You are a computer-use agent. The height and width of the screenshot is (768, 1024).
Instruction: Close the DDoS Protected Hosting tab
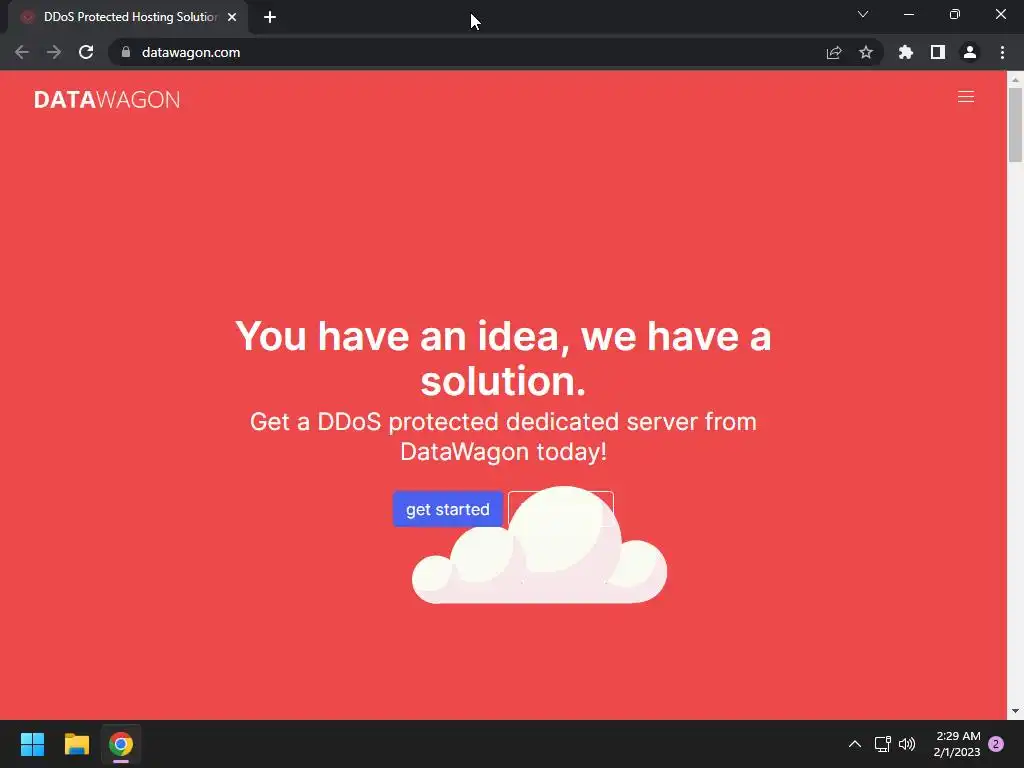[x=232, y=17]
